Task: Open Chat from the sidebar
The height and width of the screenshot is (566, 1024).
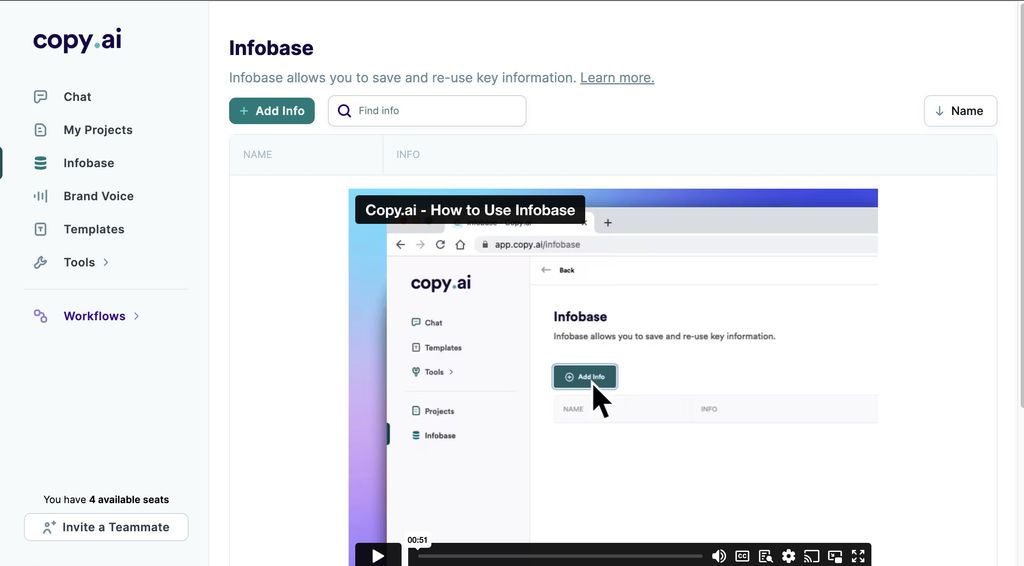Action: click(77, 97)
